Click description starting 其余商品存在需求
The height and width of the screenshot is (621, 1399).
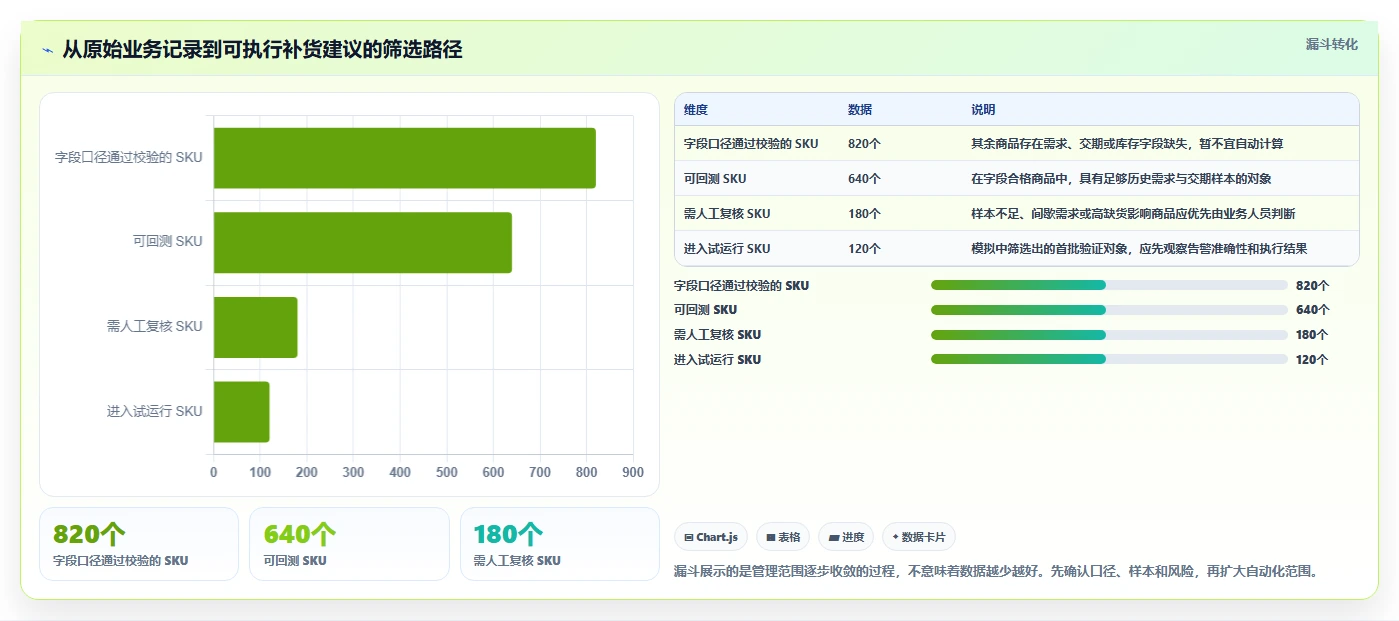[x=1127, y=144]
